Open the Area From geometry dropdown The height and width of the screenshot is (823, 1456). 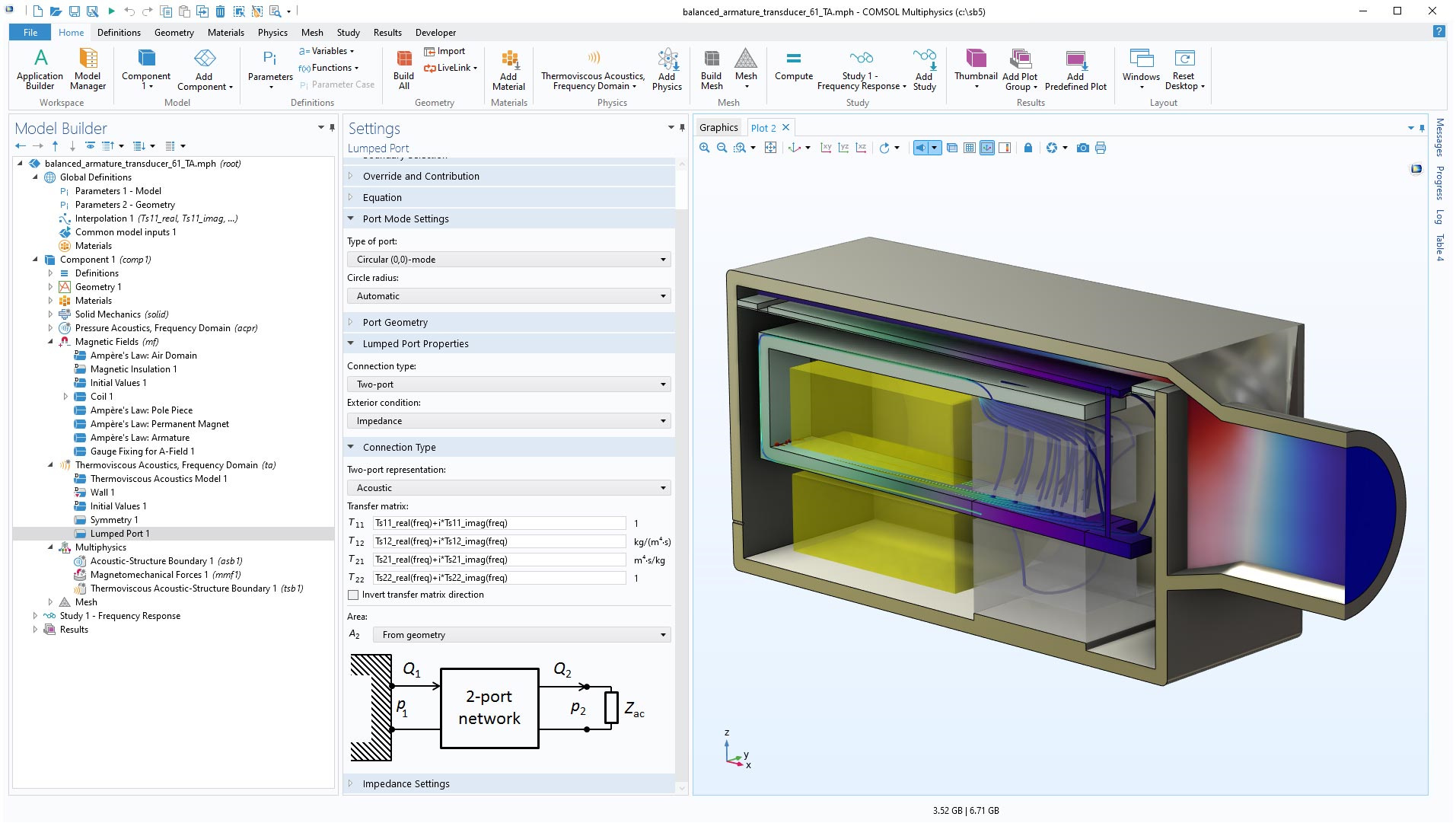[521, 635]
